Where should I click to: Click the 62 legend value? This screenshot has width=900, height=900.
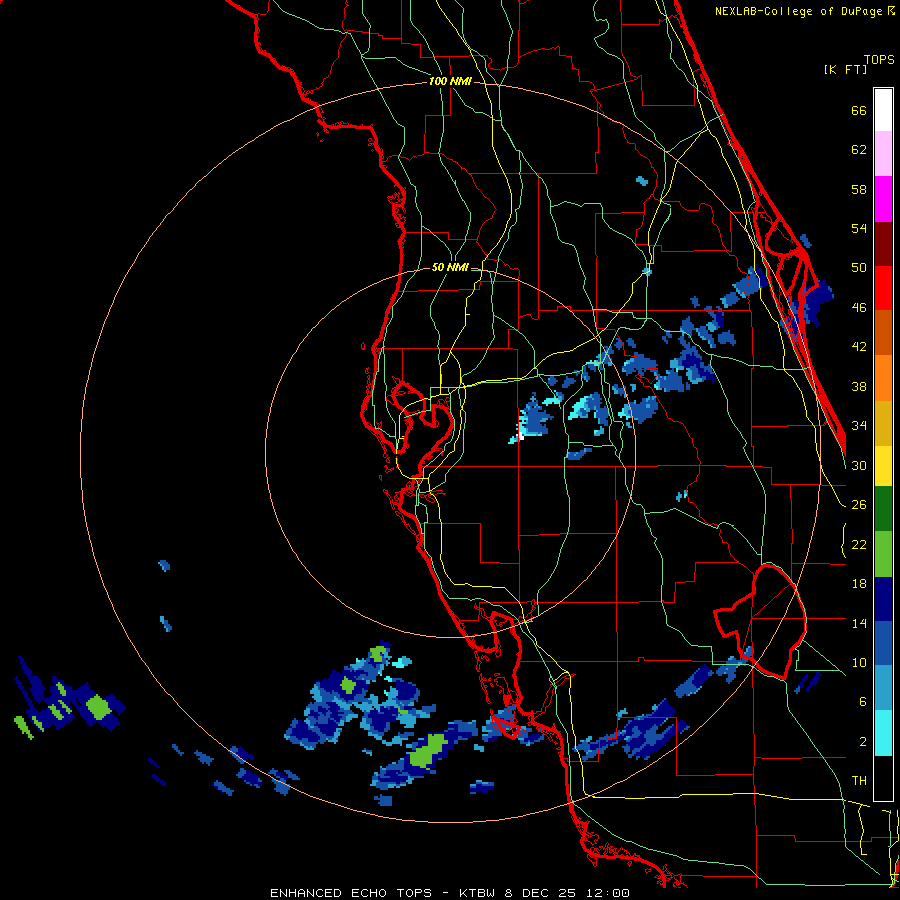[x=859, y=150]
